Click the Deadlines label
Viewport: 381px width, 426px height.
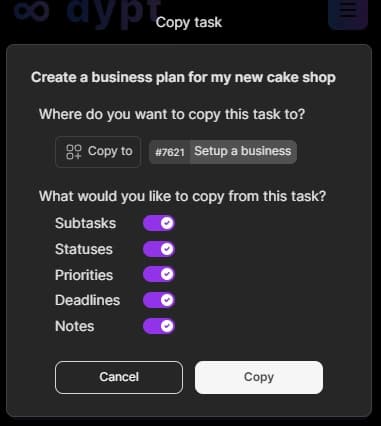click(x=88, y=300)
